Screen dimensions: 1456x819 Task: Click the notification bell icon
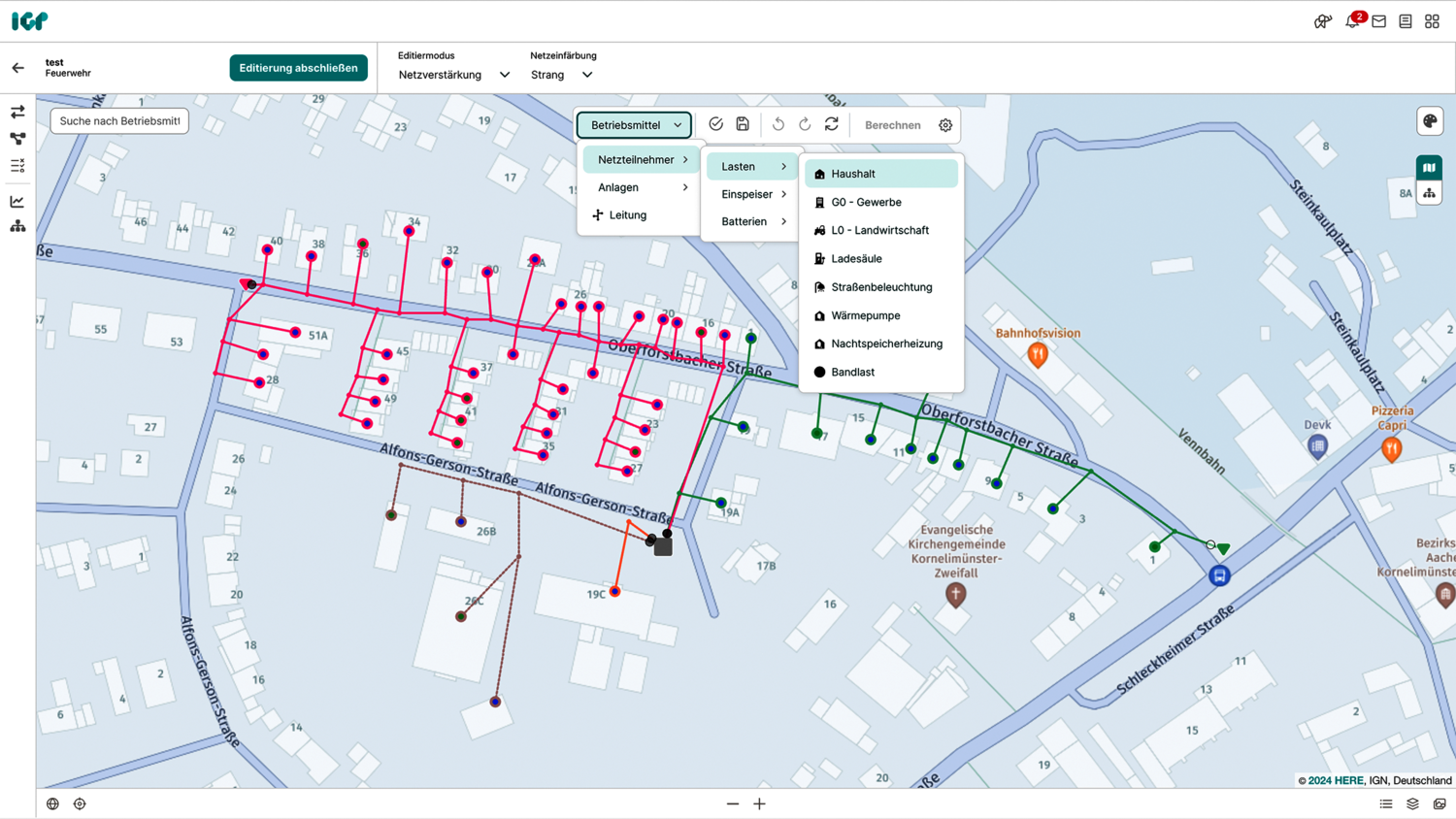pos(1352,21)
